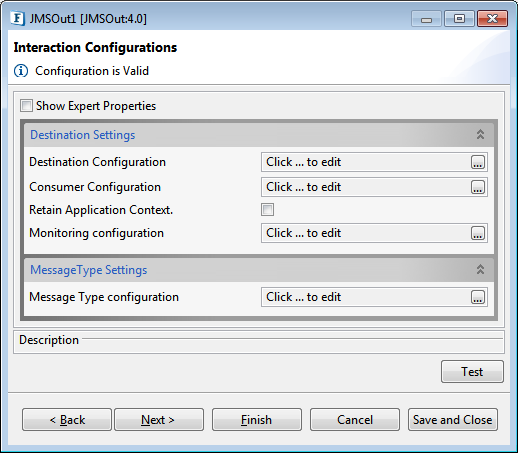
Task: Click the MessageType Settings header title
Action: 89,270
